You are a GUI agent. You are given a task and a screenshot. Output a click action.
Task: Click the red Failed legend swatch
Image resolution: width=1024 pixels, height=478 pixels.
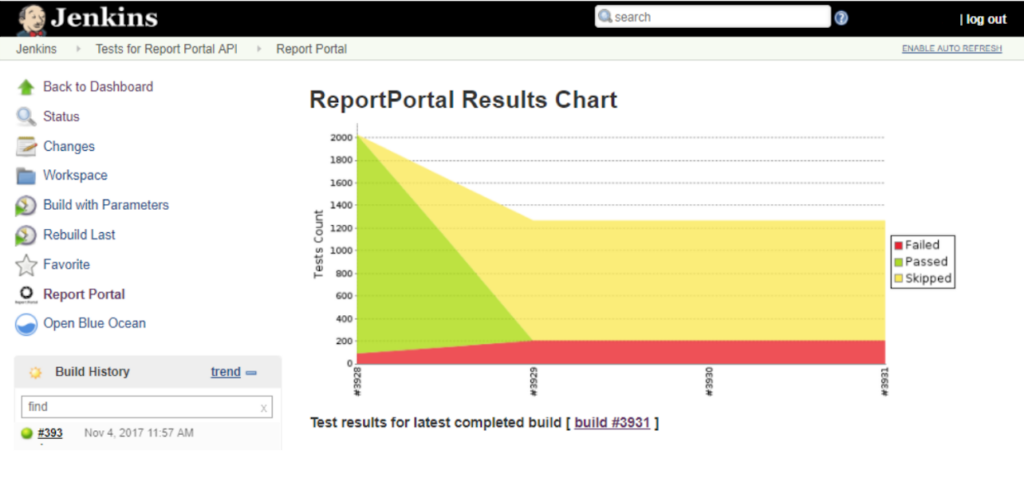pos(898,246)
